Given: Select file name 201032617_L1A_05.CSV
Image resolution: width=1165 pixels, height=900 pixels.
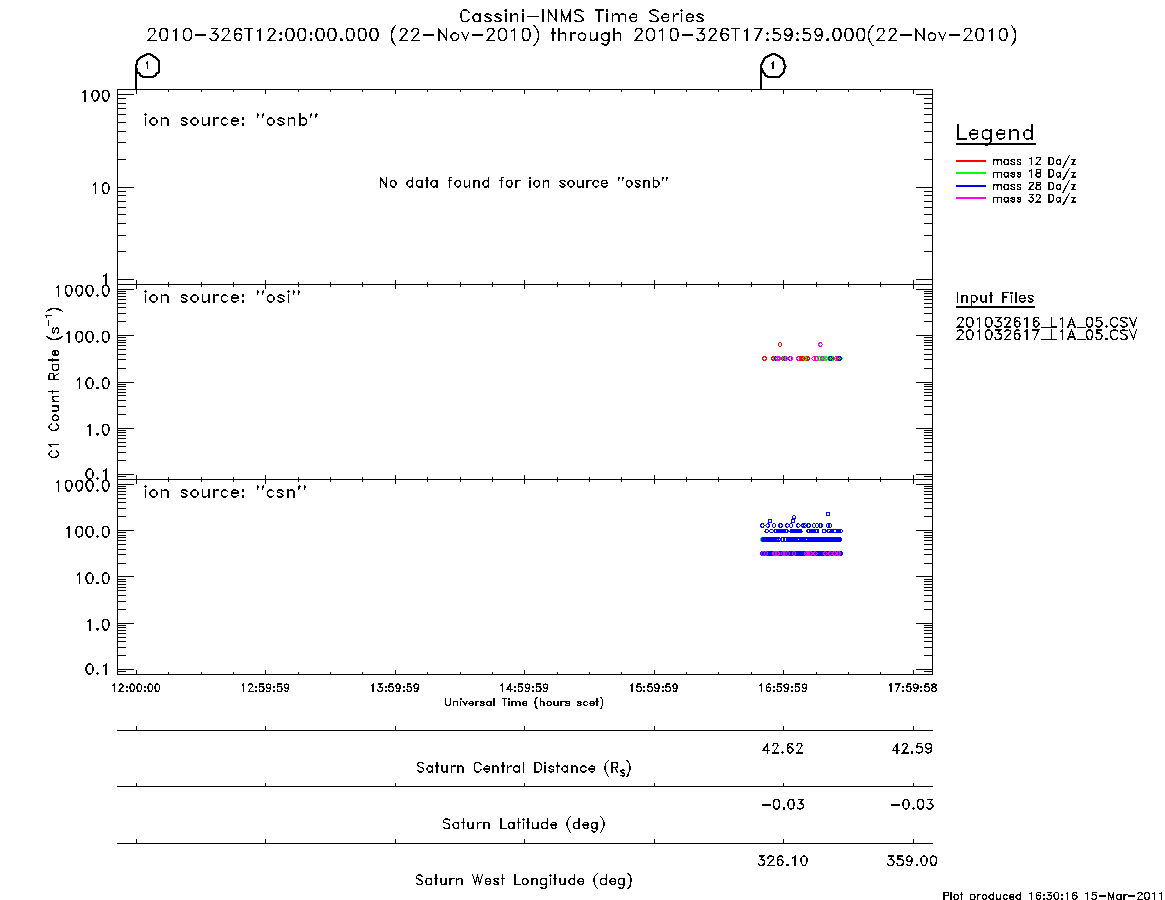Looking at the screenshot, I should pos(1046,335).
